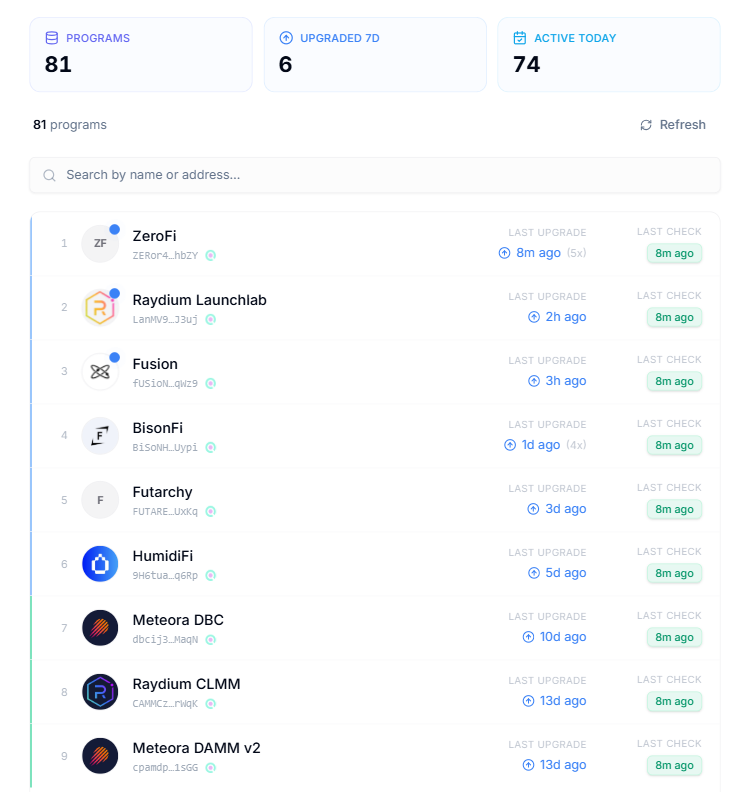Click the round icon beside BiSoNH…Uypi address
The image size is (751, 792).
coord(211,448)
